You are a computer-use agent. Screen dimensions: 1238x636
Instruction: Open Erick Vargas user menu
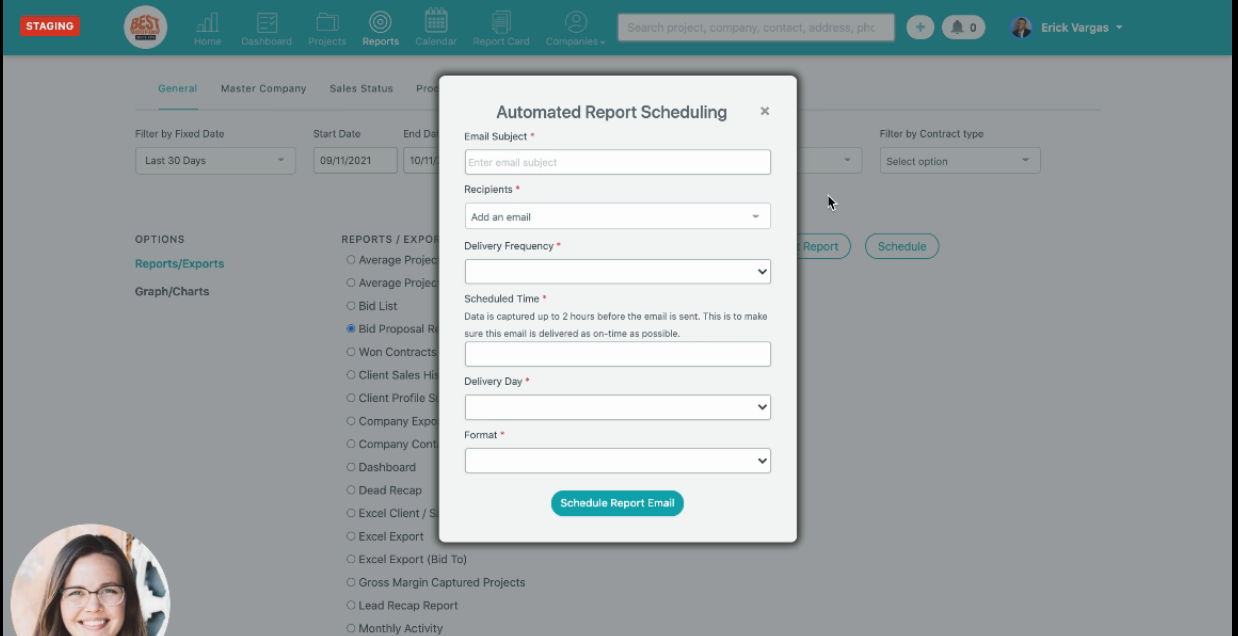click(x=1081, y=27)
